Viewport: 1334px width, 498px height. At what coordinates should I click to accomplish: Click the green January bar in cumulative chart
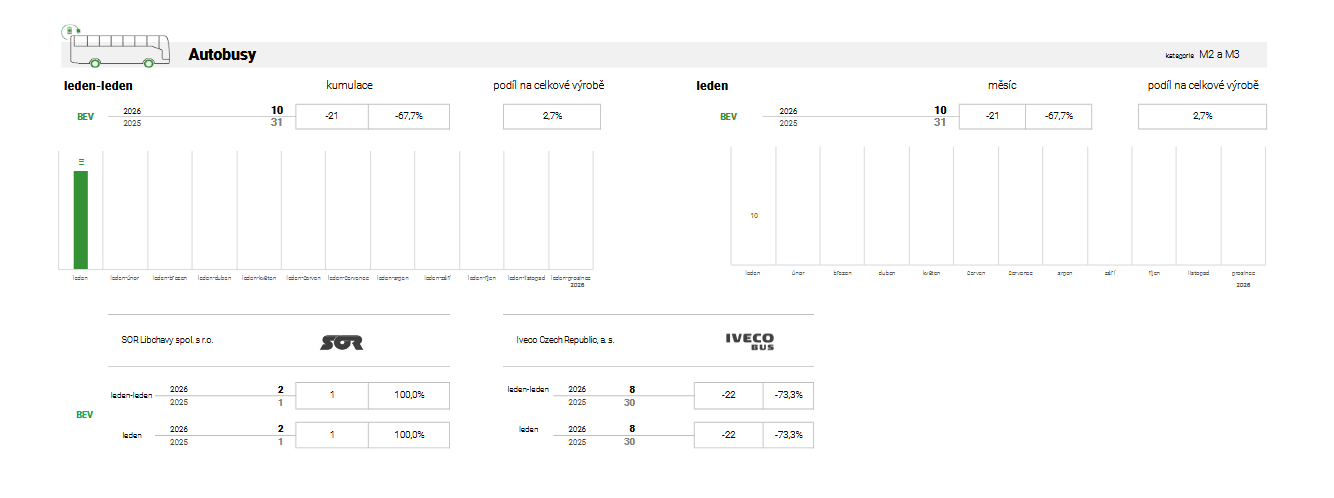81,219
